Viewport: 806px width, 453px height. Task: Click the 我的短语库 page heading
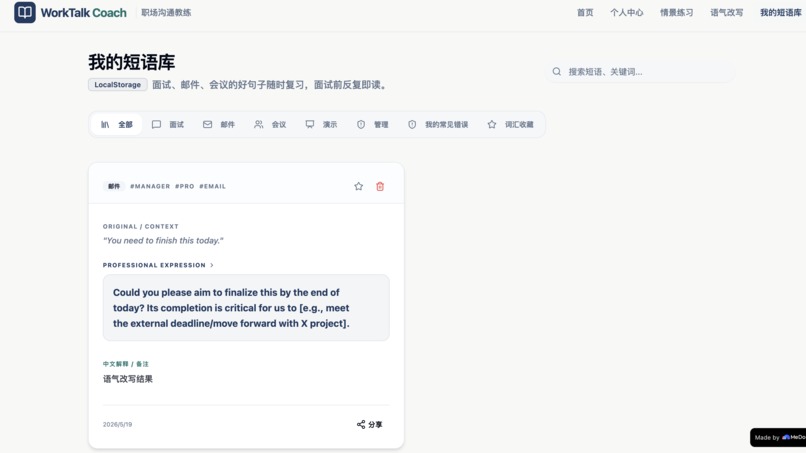(132, 62)
